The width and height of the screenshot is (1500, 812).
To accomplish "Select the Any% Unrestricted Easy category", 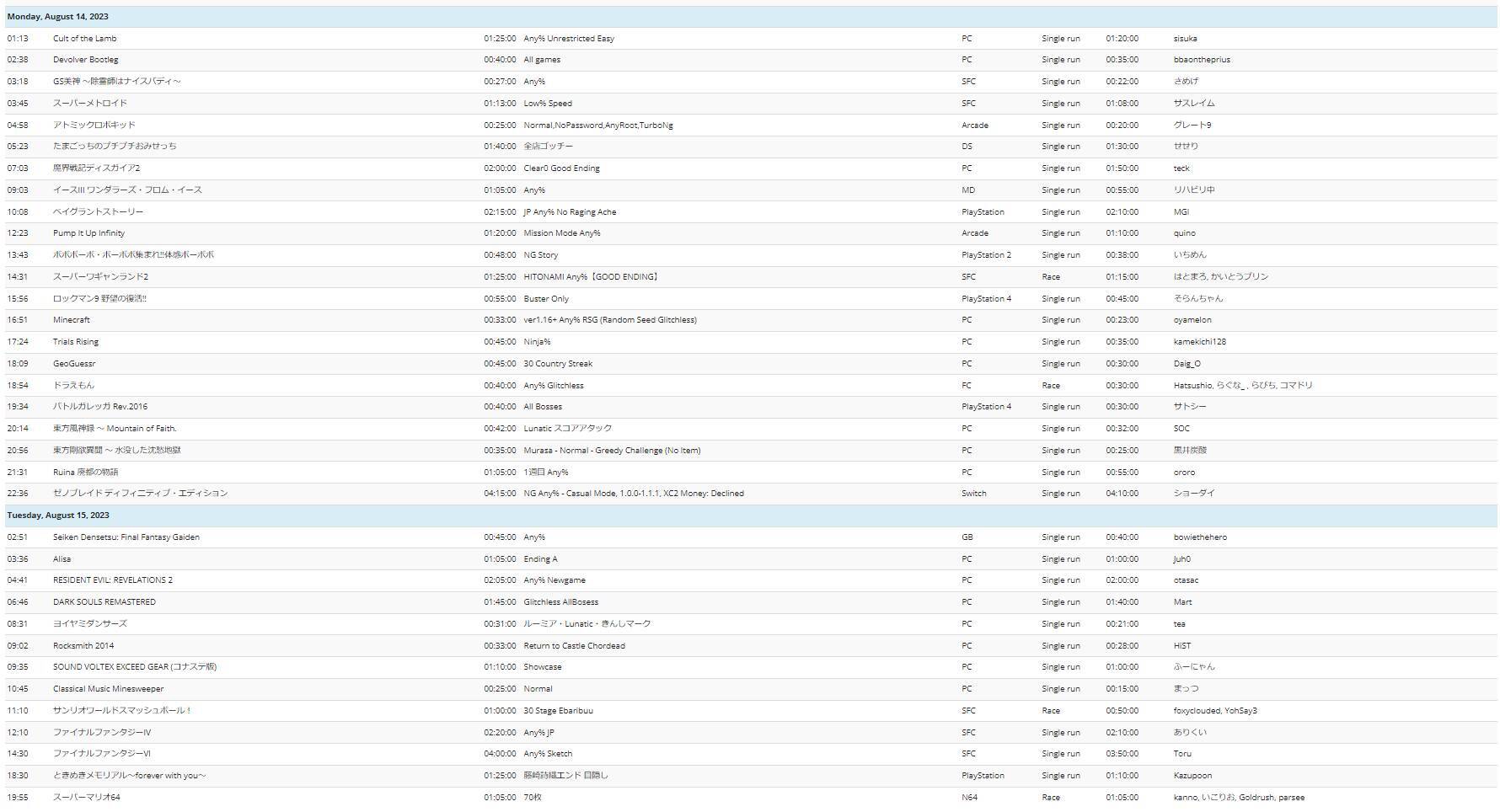I will [x=569, y=39].
